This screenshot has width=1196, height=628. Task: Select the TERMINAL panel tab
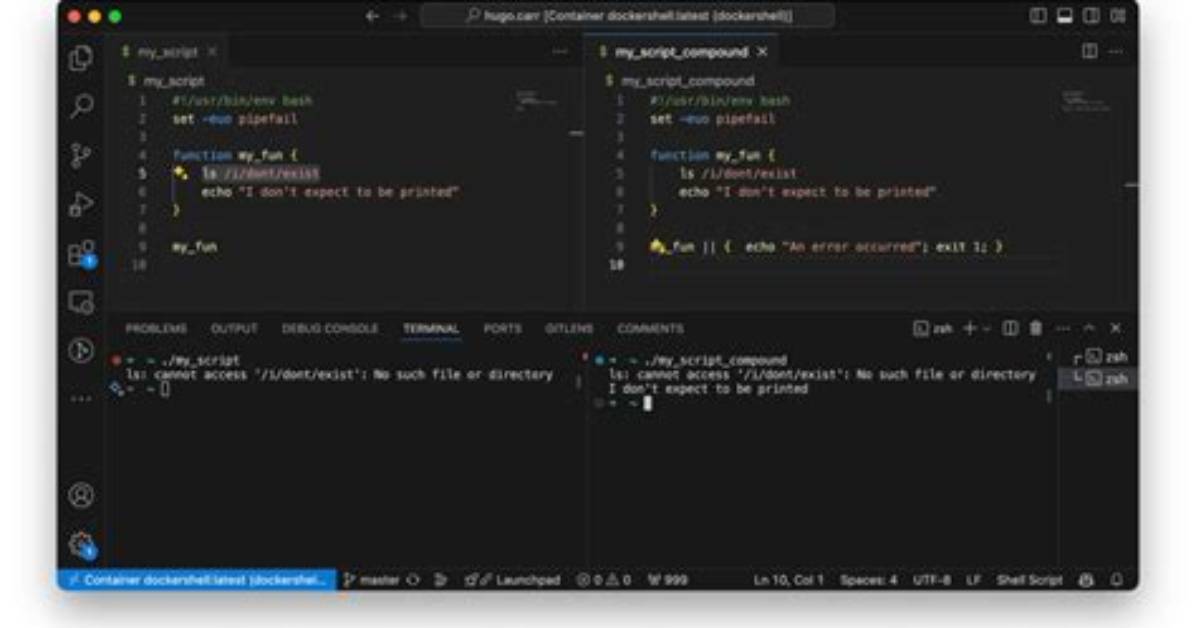tap(431, 328)
